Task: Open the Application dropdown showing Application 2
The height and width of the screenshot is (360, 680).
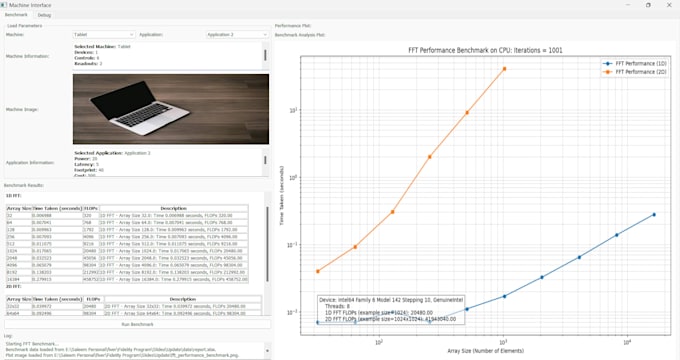Action: [237, 34]
